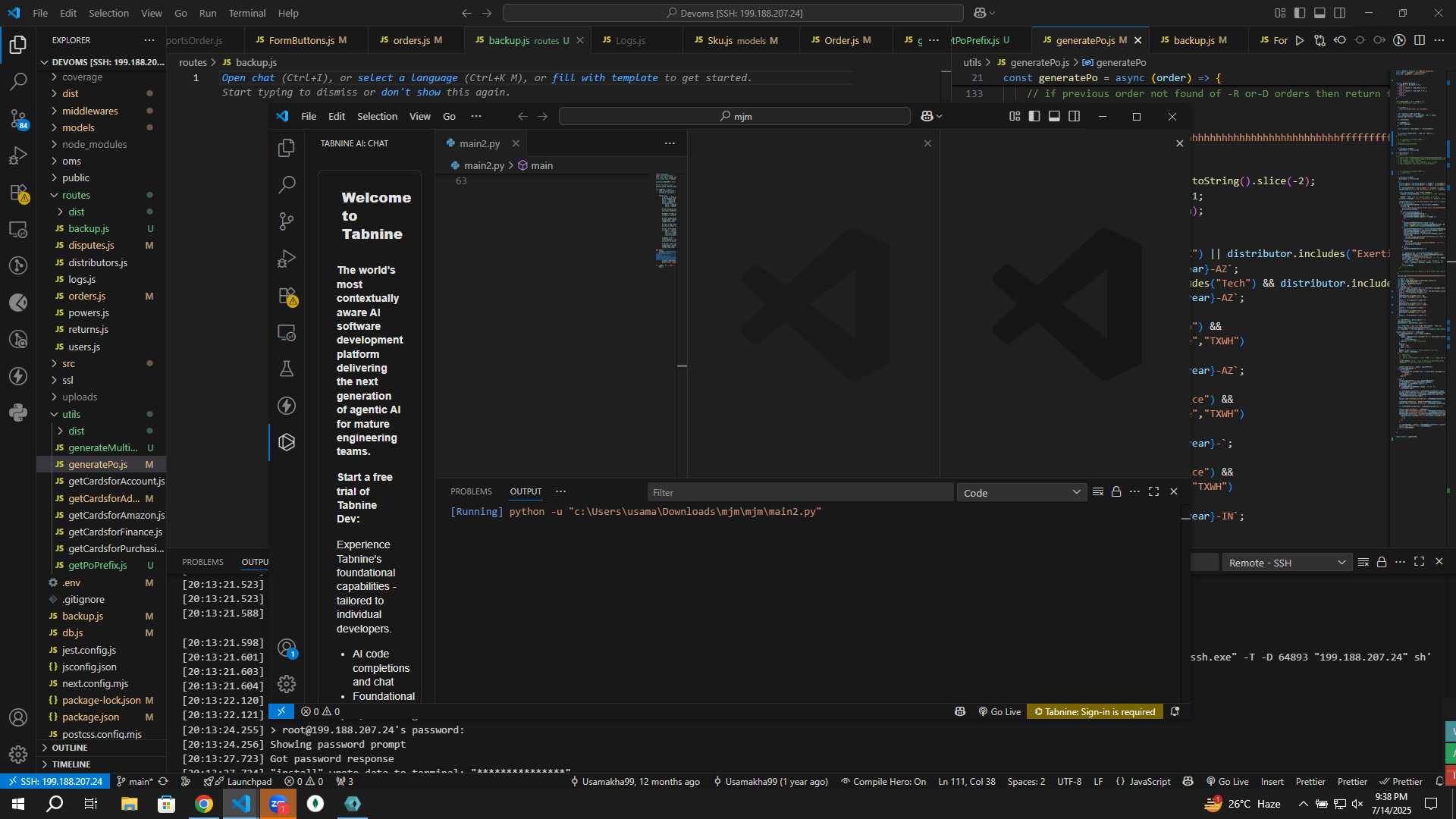Expand the coverage folder
The width and height of the screenshot is (1456, 819).
[x=102, y=77]
